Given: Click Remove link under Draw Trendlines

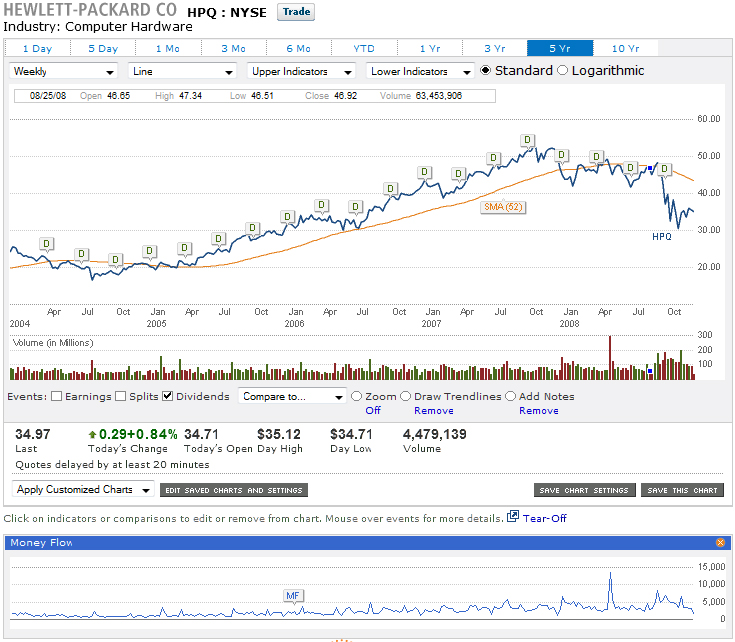Looking at the screenshot, I should click(x=434, y=411).
